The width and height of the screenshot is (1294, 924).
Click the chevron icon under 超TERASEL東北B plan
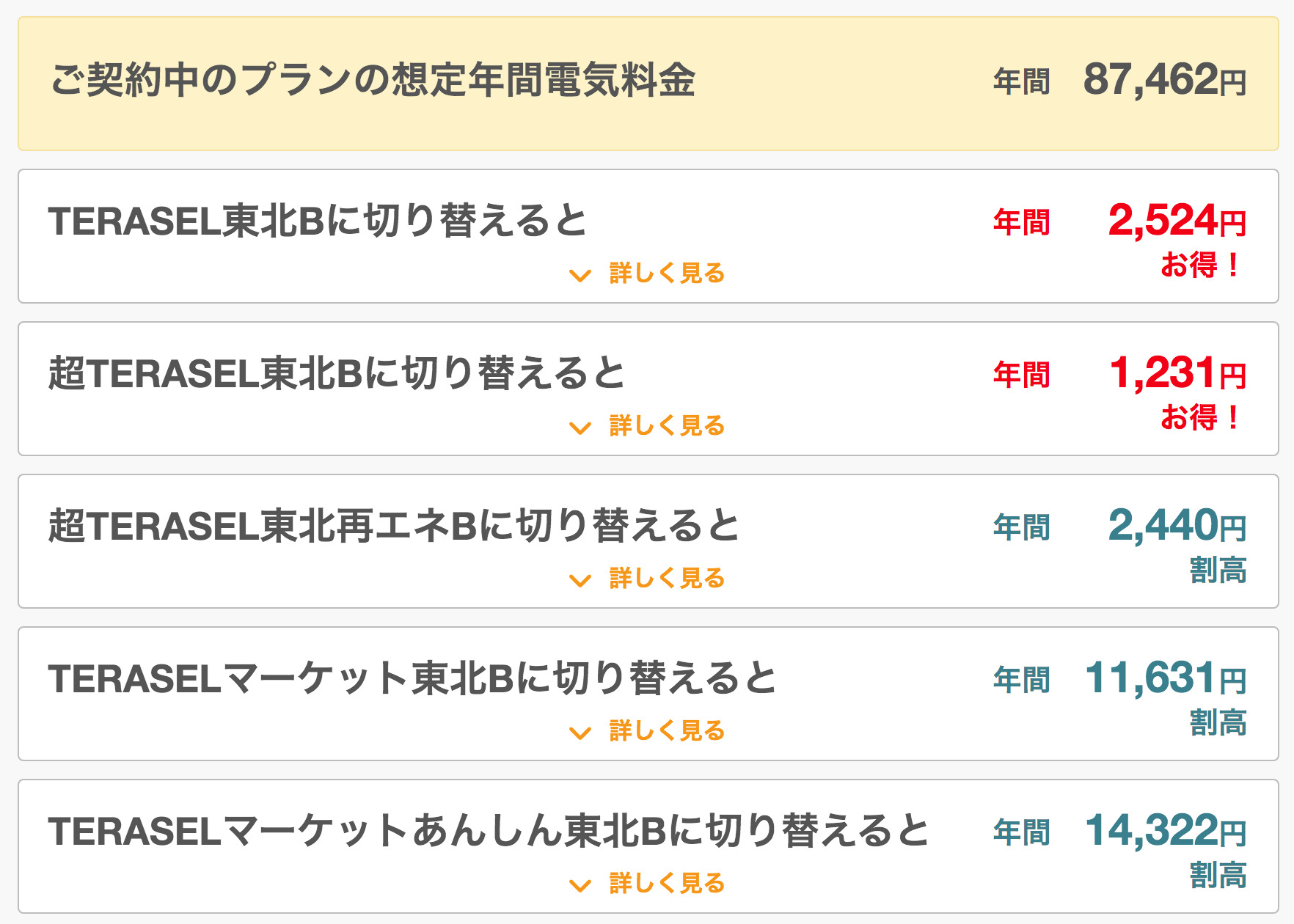click(x=580, y=428)
